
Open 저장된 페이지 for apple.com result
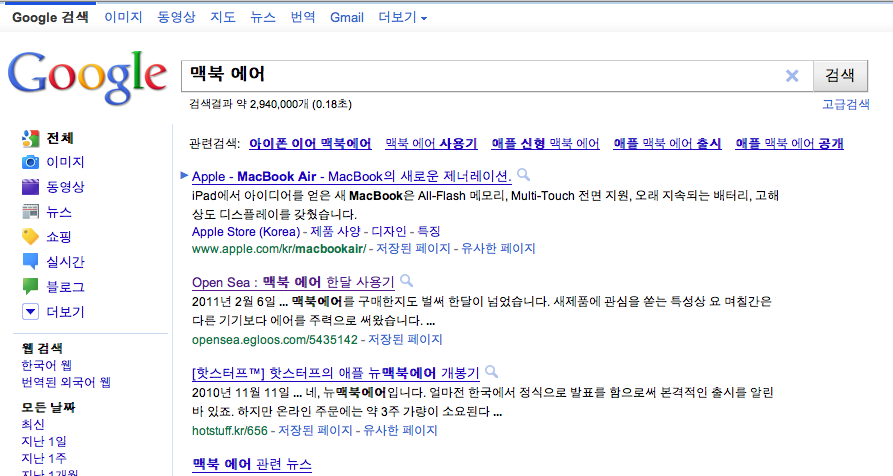[413, 249]
